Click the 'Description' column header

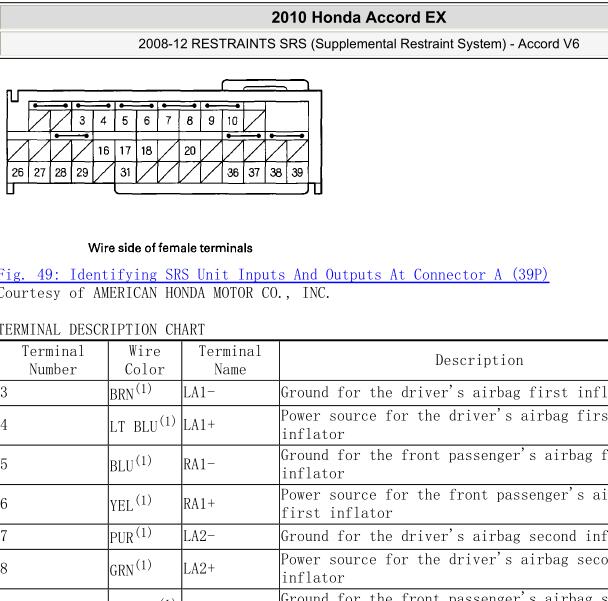(479, 360)
